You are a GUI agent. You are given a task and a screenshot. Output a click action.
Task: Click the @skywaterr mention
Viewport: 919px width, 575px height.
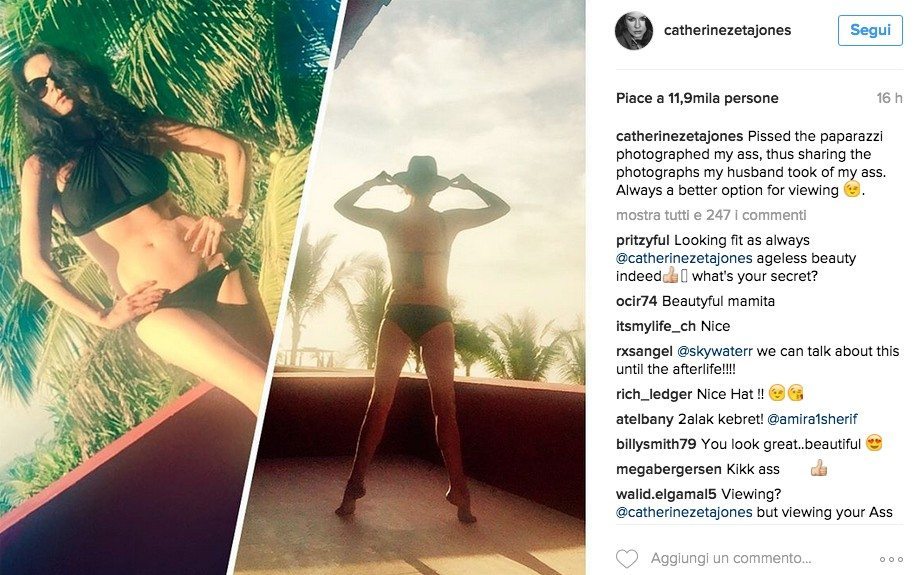tap(714, 352)
